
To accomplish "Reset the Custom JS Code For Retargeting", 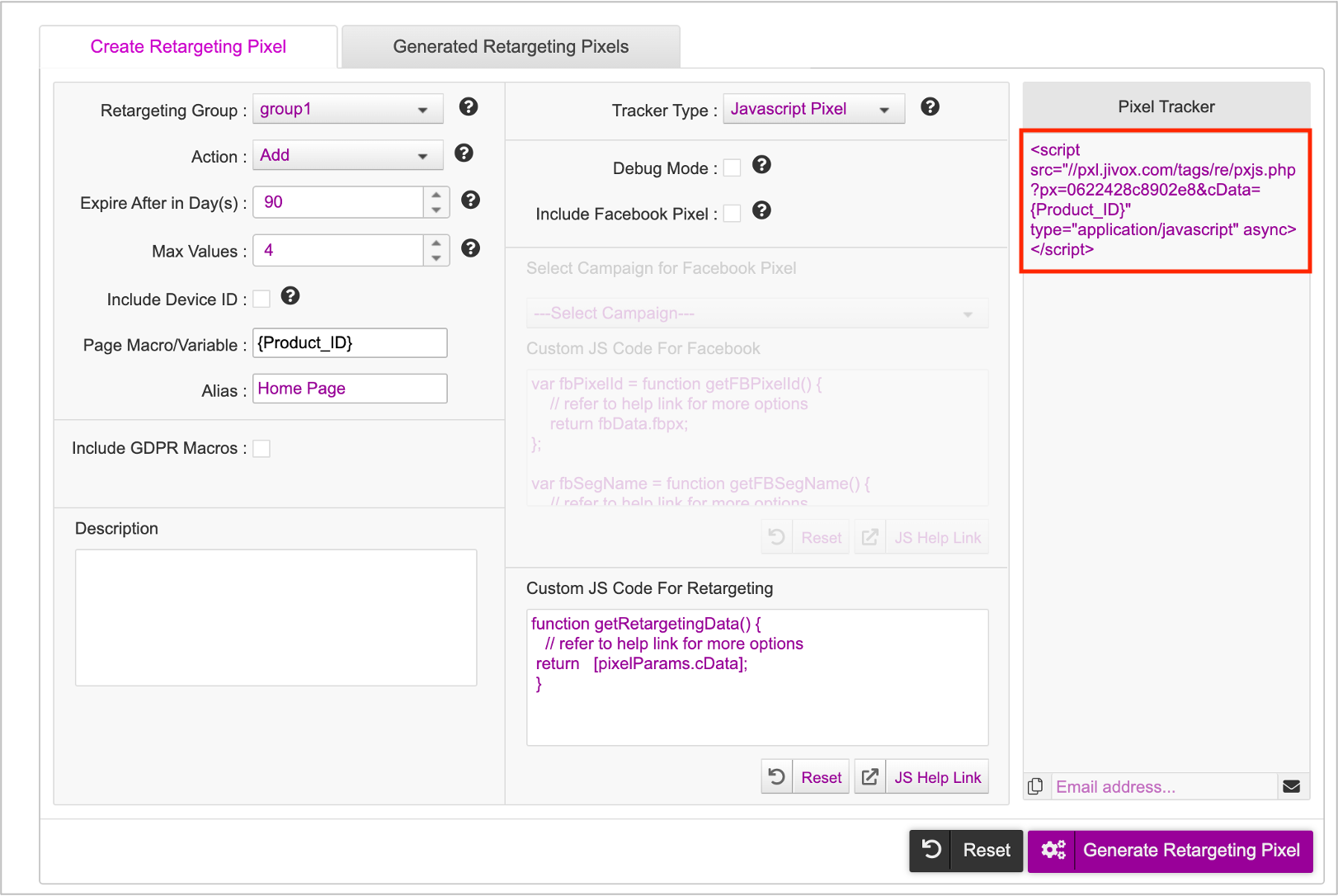I will click(x=805, y=776).
